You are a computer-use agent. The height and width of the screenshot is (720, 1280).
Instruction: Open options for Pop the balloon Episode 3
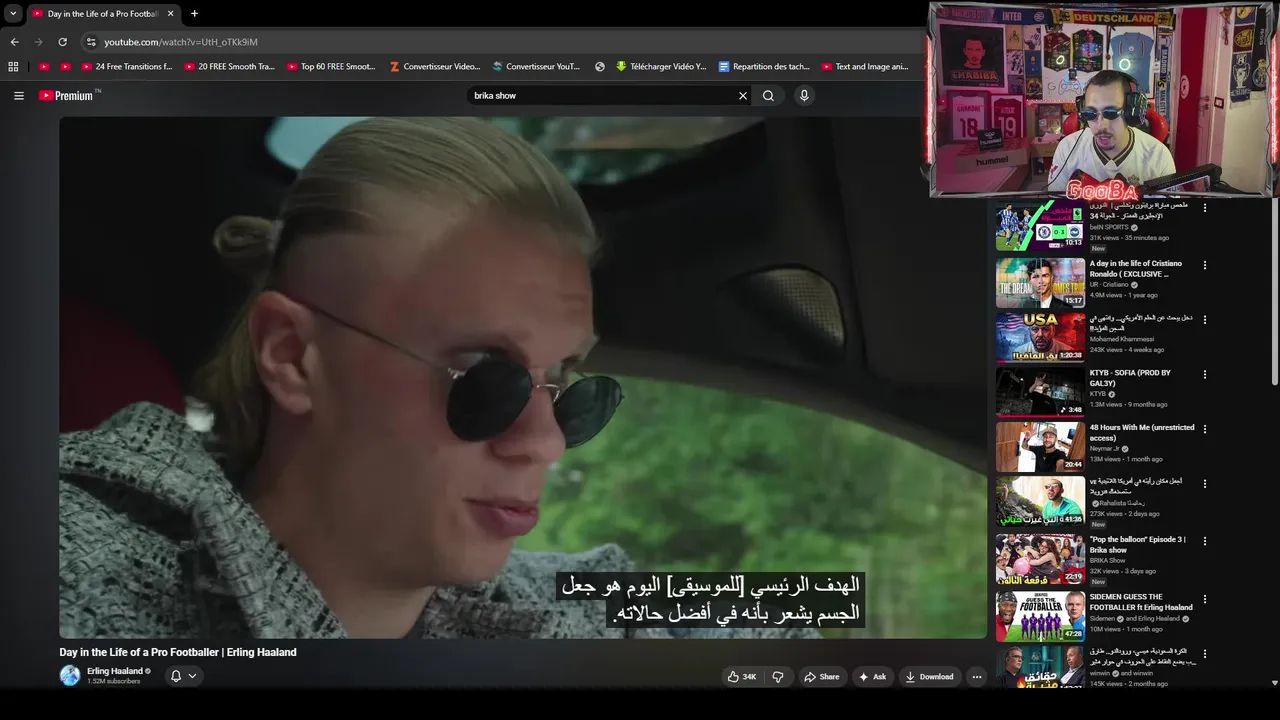pyautogui.click(x=1204, y=541)
